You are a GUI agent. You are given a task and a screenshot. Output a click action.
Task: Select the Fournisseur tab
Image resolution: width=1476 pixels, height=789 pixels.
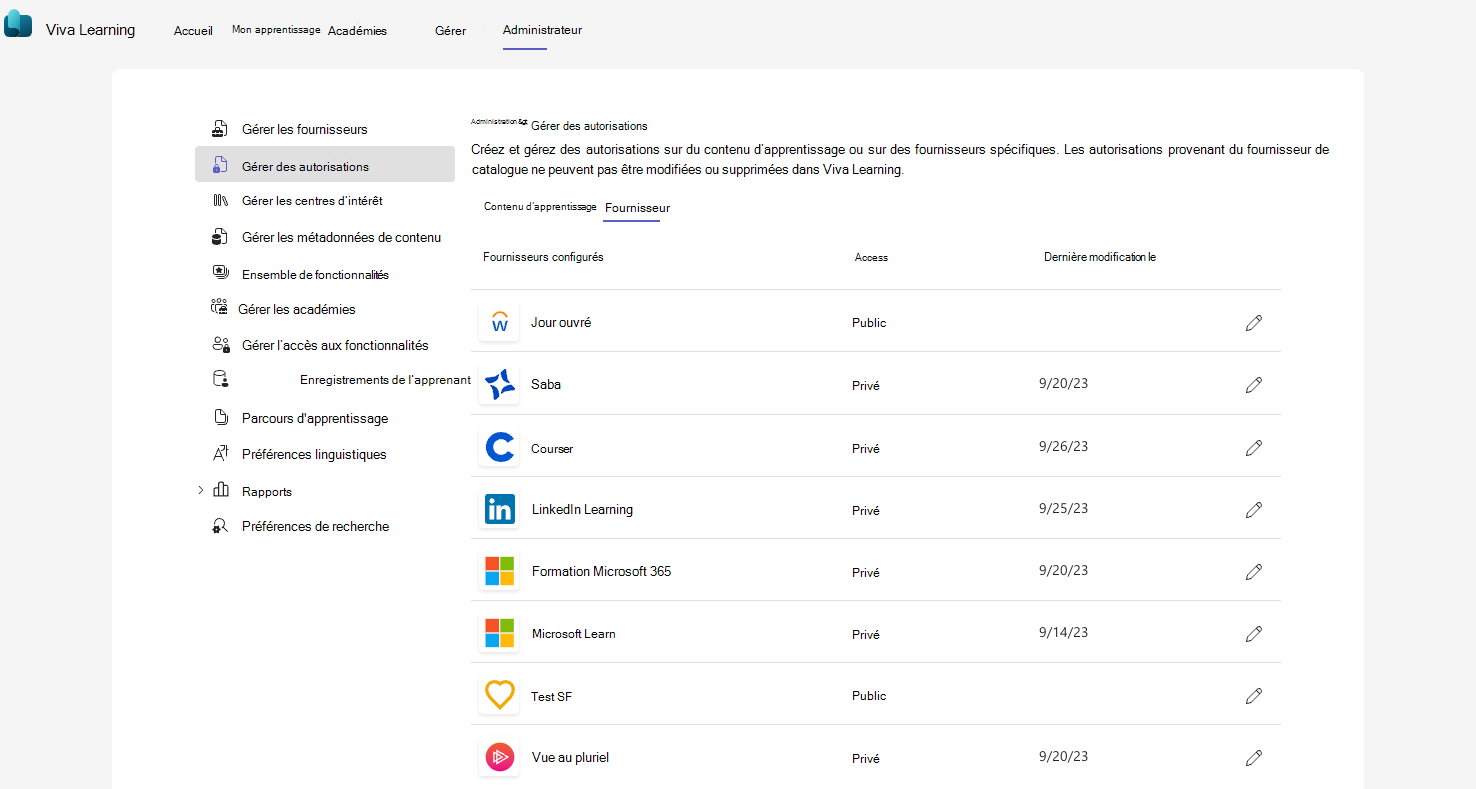coord(637,208)
